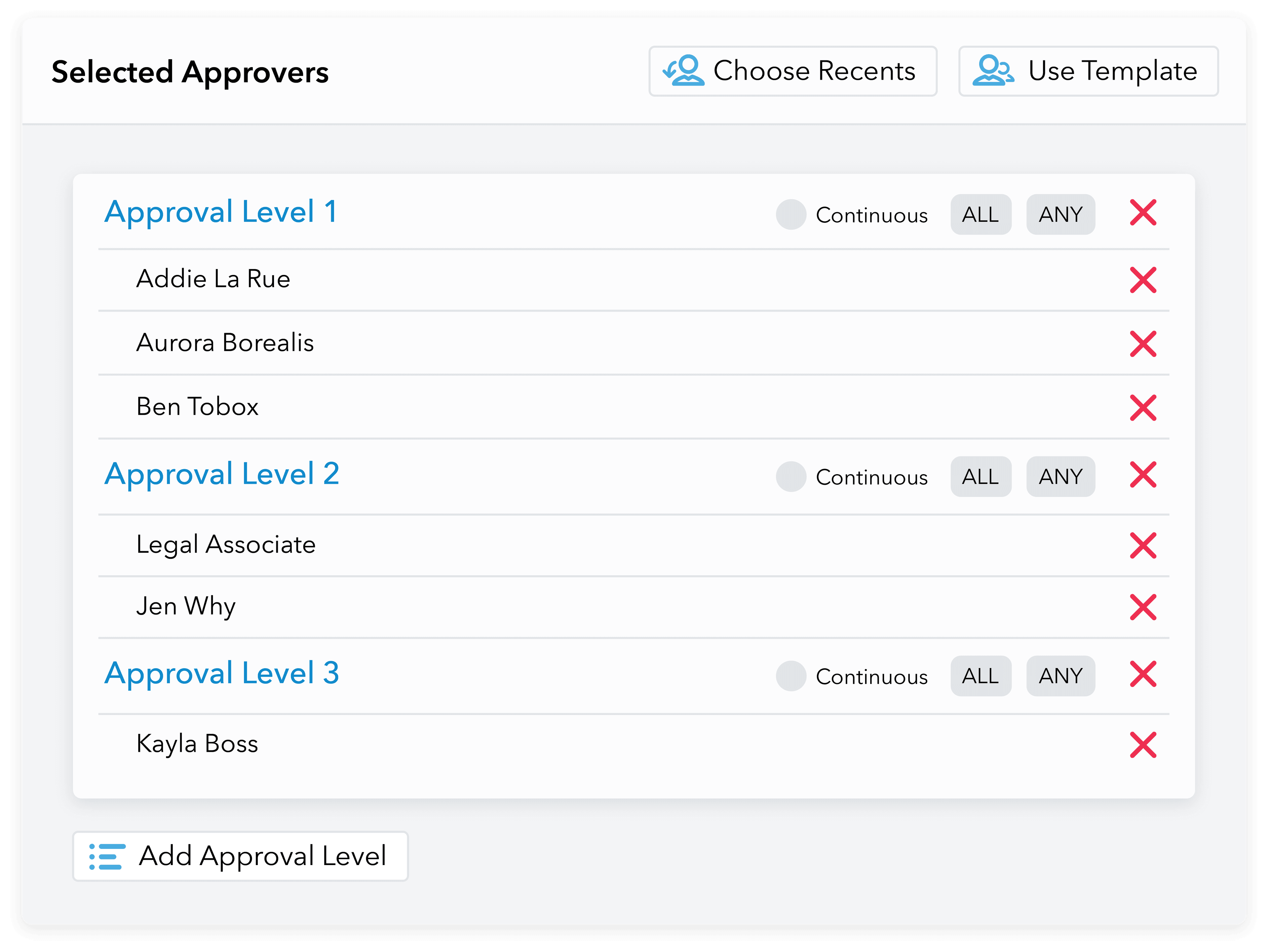Click the people icon beside Use Template
Screen dimensions: 1269x952
pyautogui.click(x=995, y=70)
